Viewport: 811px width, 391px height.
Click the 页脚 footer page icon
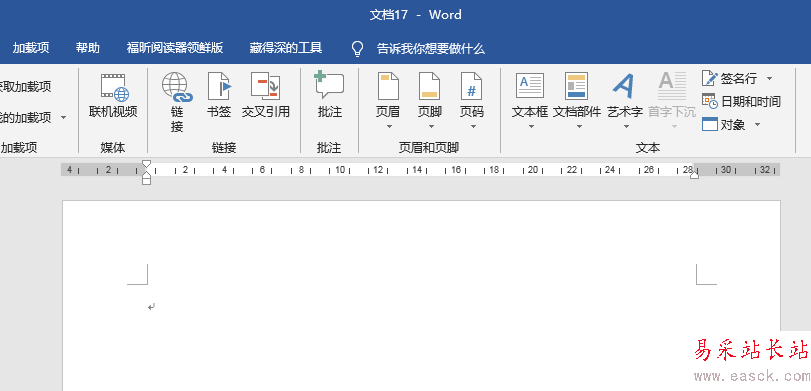pos(429,86)
